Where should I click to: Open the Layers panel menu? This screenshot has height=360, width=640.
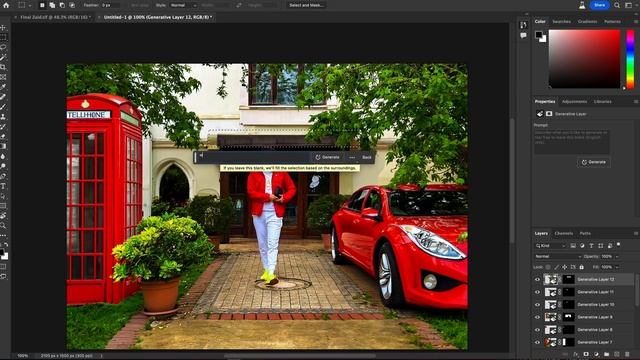636,233
